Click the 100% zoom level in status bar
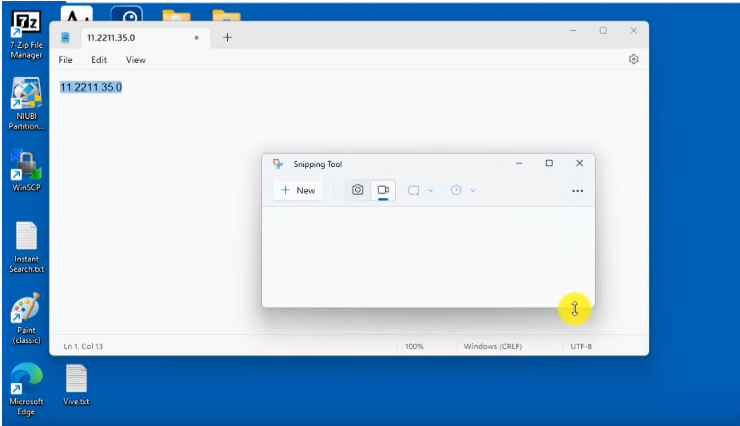740x426 pixels. (x=413, y=346)
